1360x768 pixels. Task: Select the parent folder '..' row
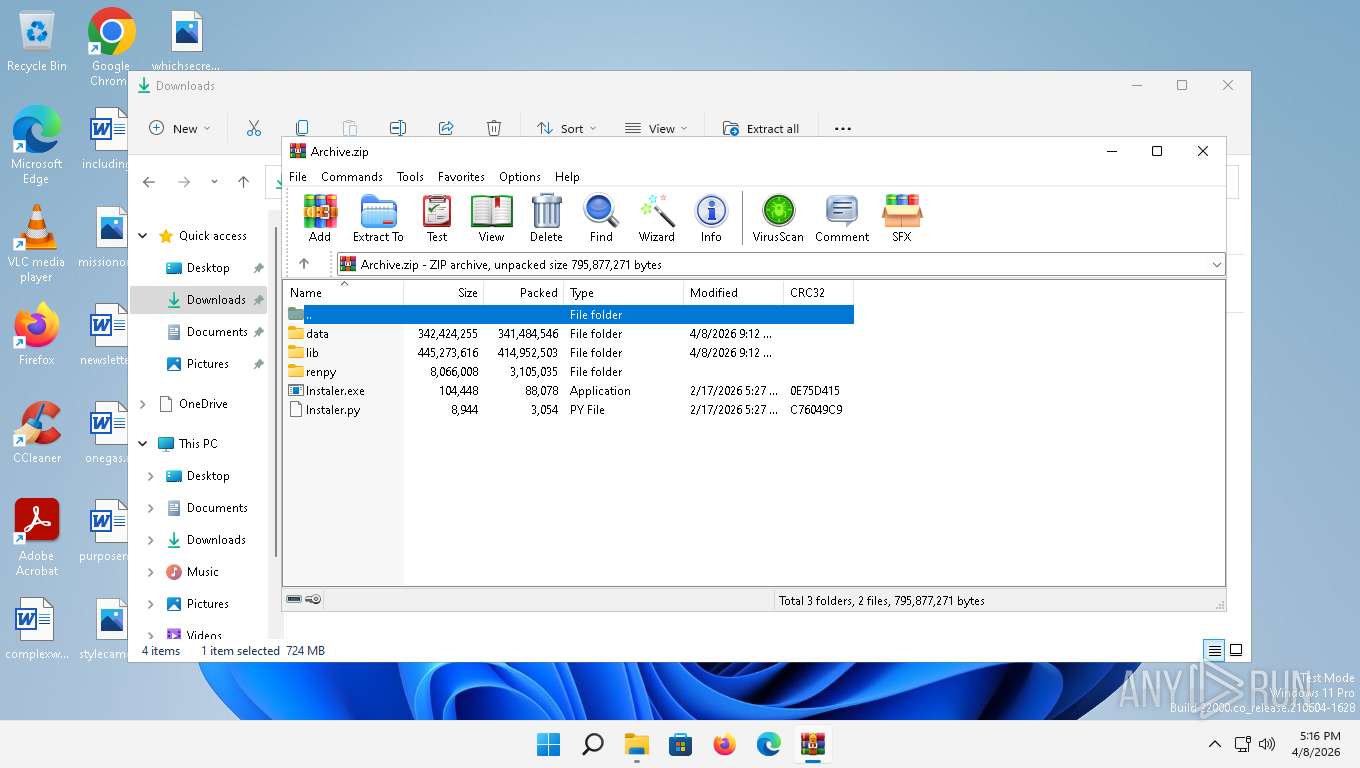pos(569,315)
